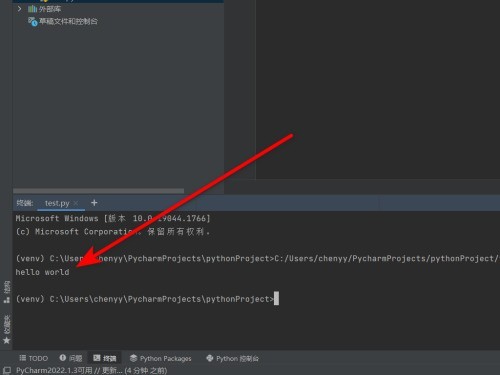Viewport: 500px width, 375px height.
Task: Open the Python Packages tool window
Action: coord(160,358)
